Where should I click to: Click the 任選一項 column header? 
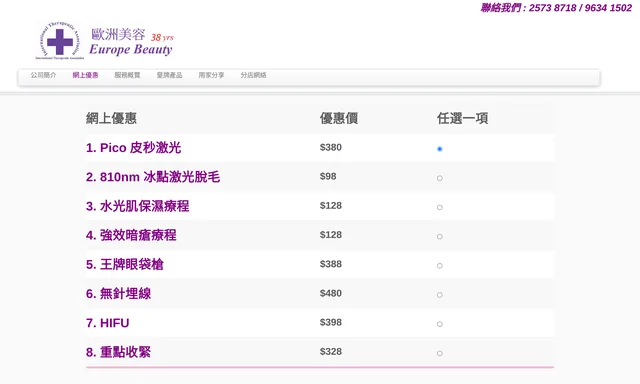(x=462, y=118)
